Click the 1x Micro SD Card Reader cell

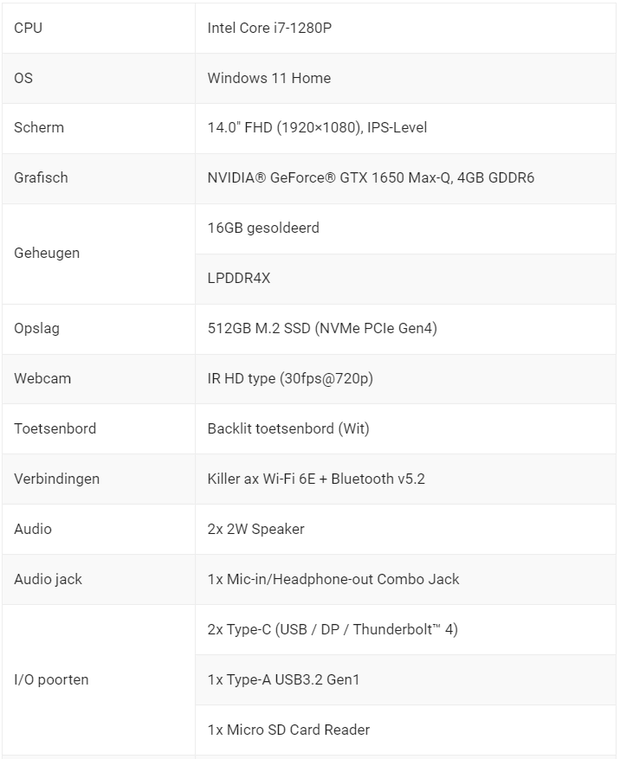coord(289,730)
